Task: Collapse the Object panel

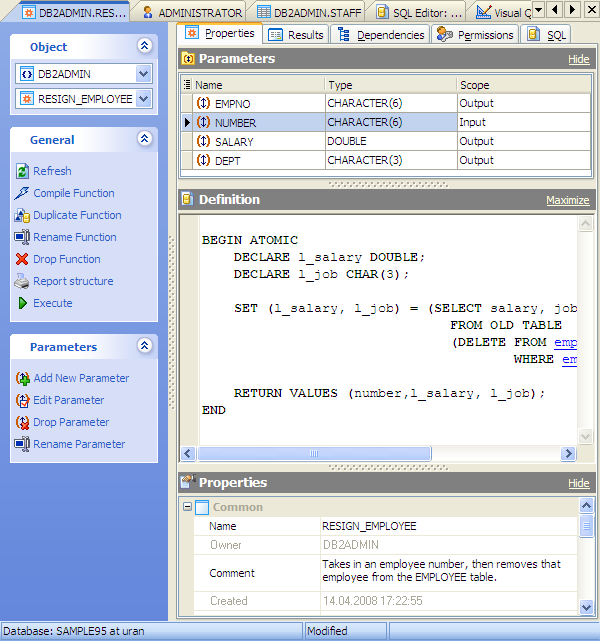Action: point(144,45)
